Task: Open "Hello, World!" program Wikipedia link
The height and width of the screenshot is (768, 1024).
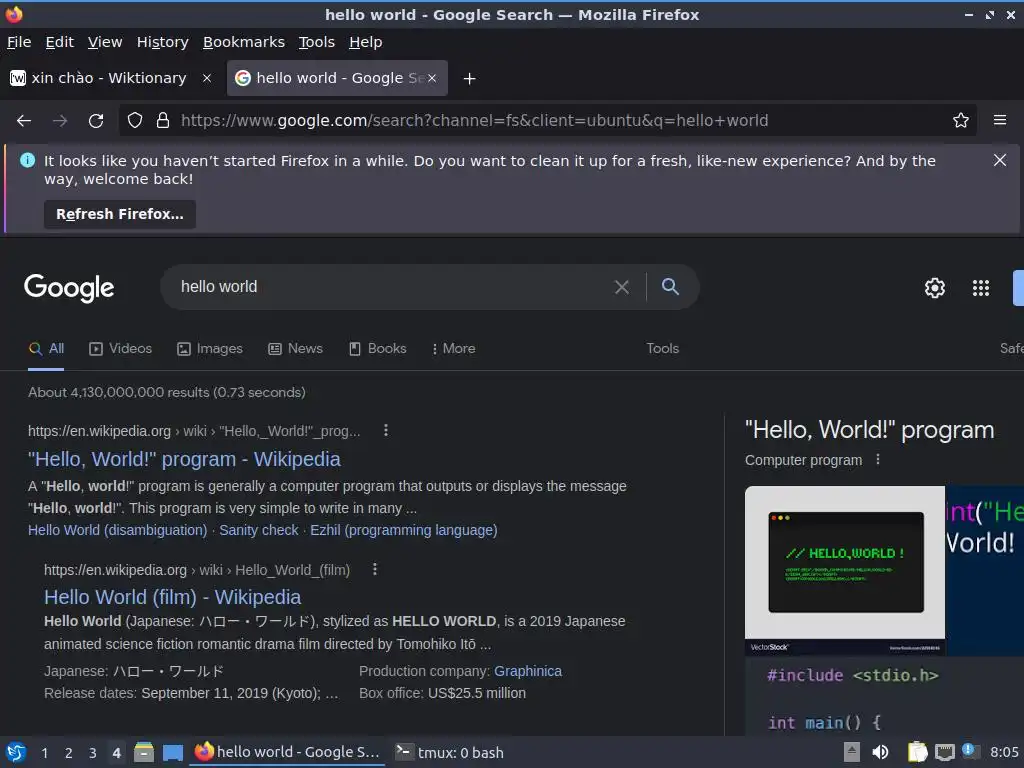Action: (184, 459)
